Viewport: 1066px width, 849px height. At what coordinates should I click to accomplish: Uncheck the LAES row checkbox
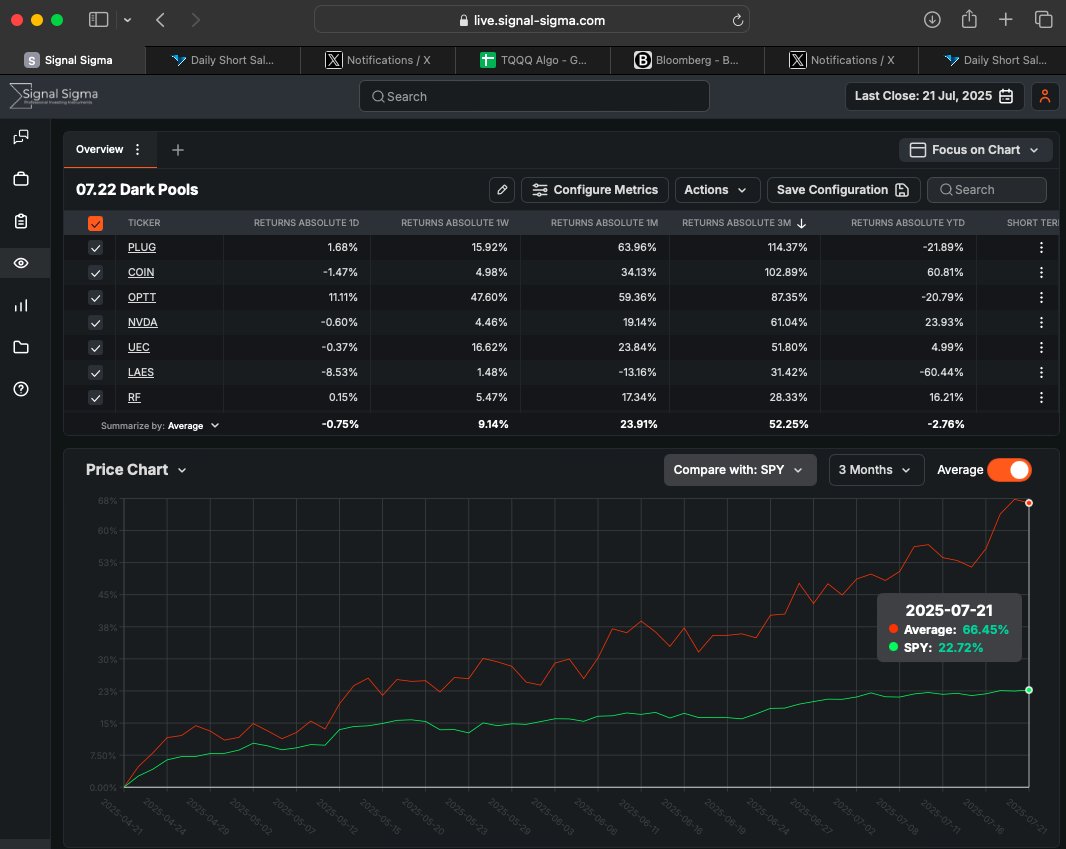coord(95,372)
